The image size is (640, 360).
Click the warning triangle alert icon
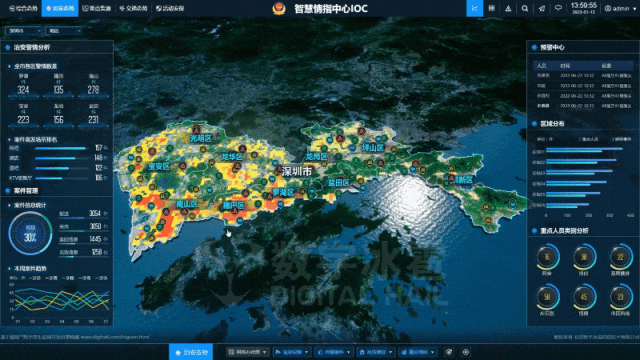pos(508,8)
